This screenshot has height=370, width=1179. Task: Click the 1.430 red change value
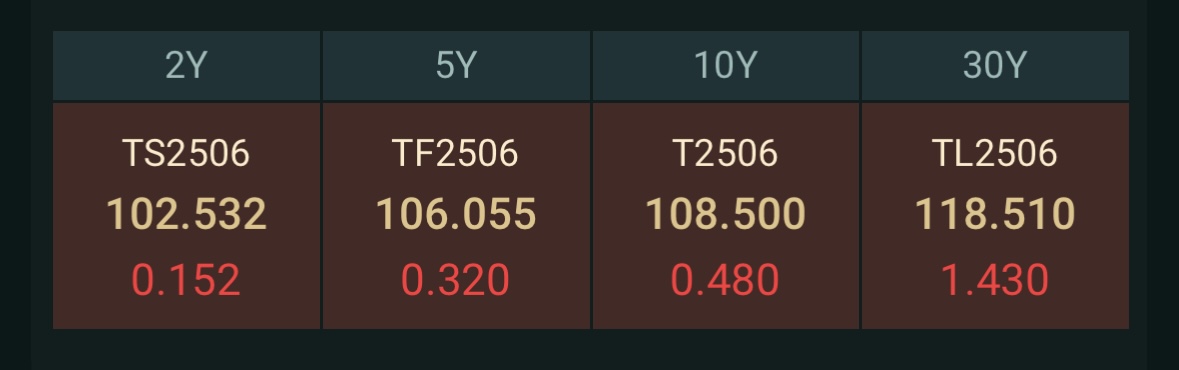(995, 280)
